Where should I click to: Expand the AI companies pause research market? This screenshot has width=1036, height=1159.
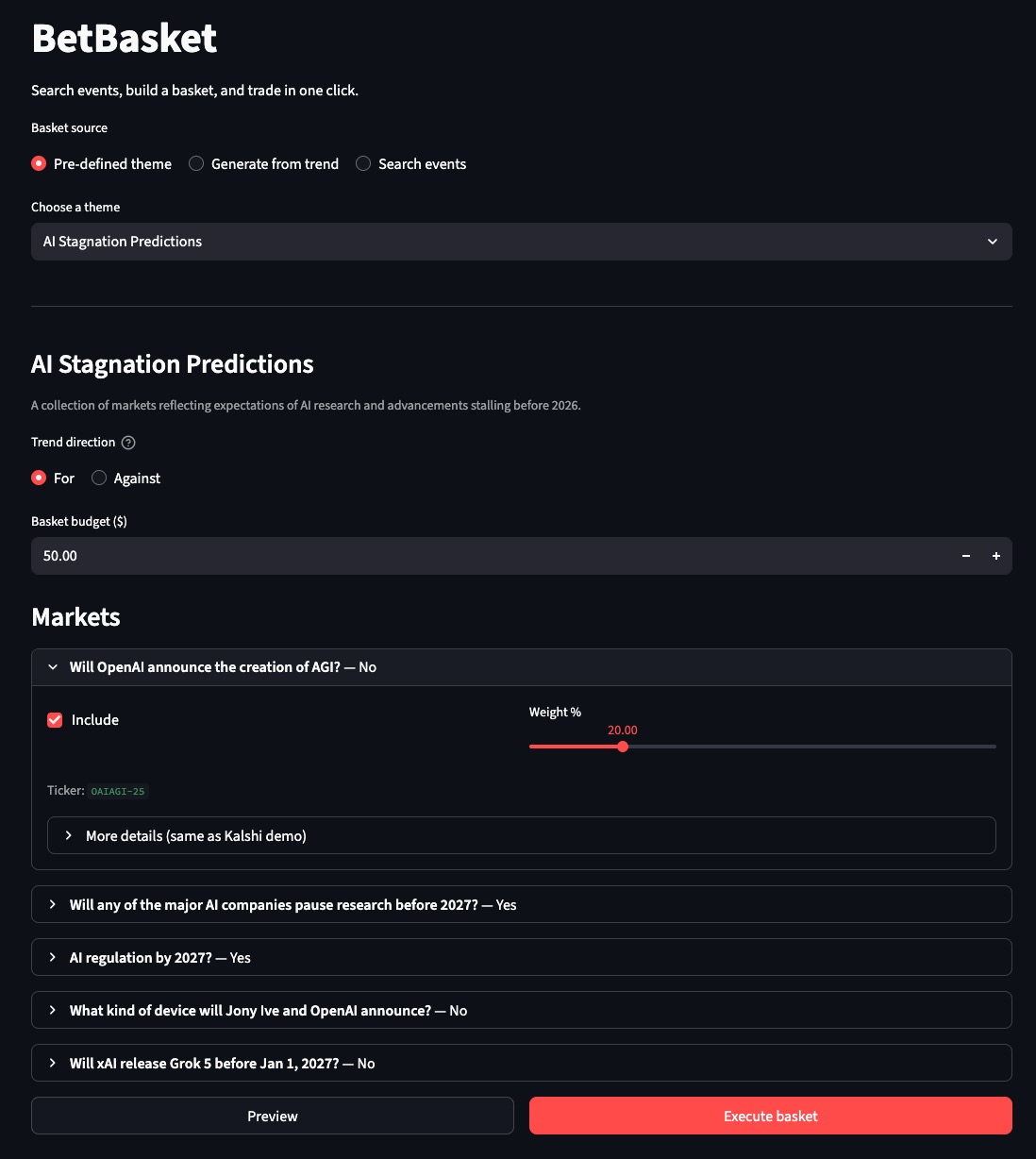pyautogui.click(x=522, y=904)
